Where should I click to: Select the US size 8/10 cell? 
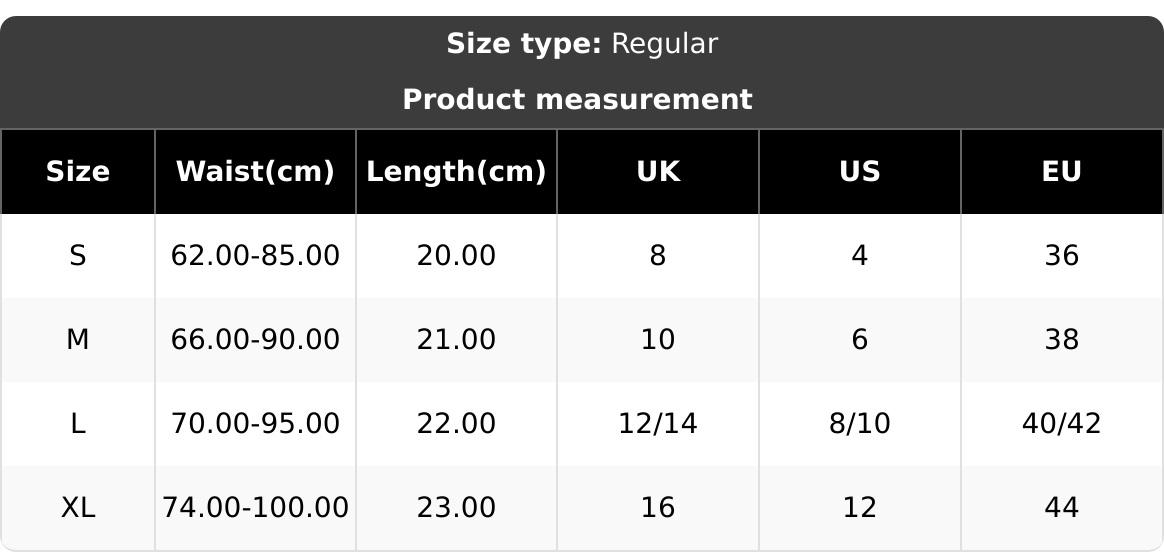(x=860, y=424)
